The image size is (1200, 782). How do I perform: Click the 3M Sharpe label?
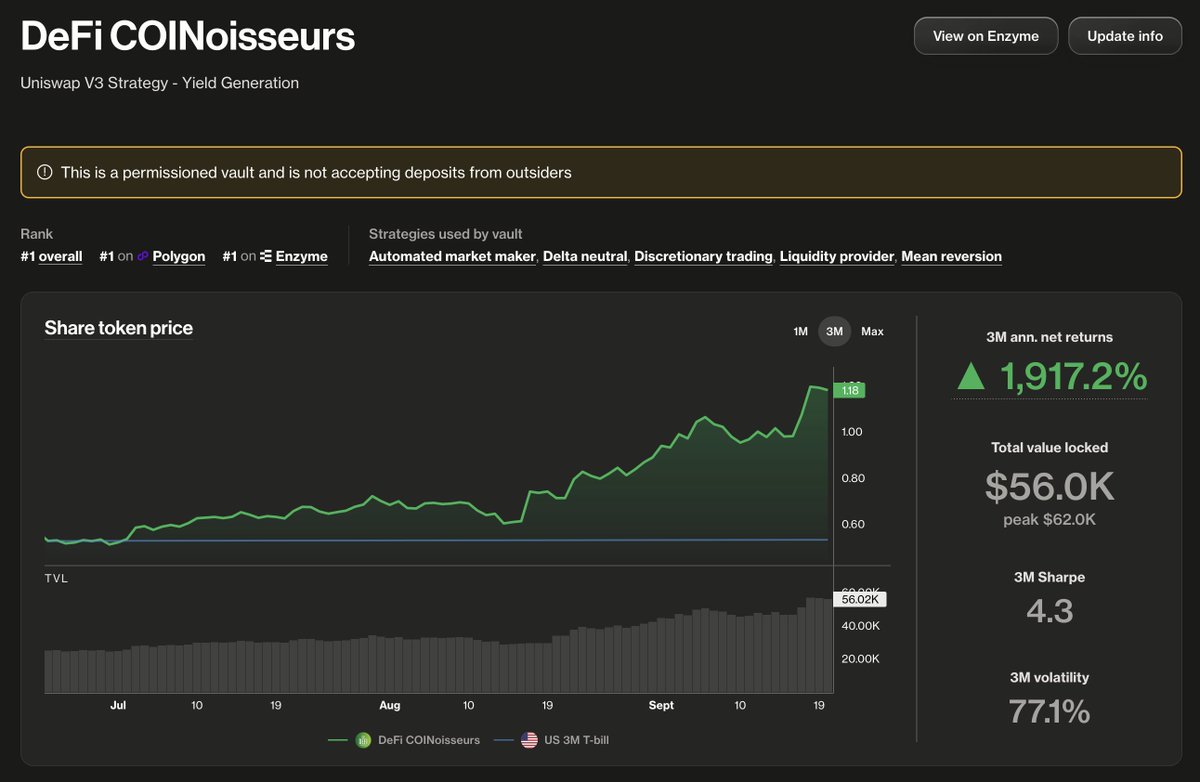point(1050,577)
